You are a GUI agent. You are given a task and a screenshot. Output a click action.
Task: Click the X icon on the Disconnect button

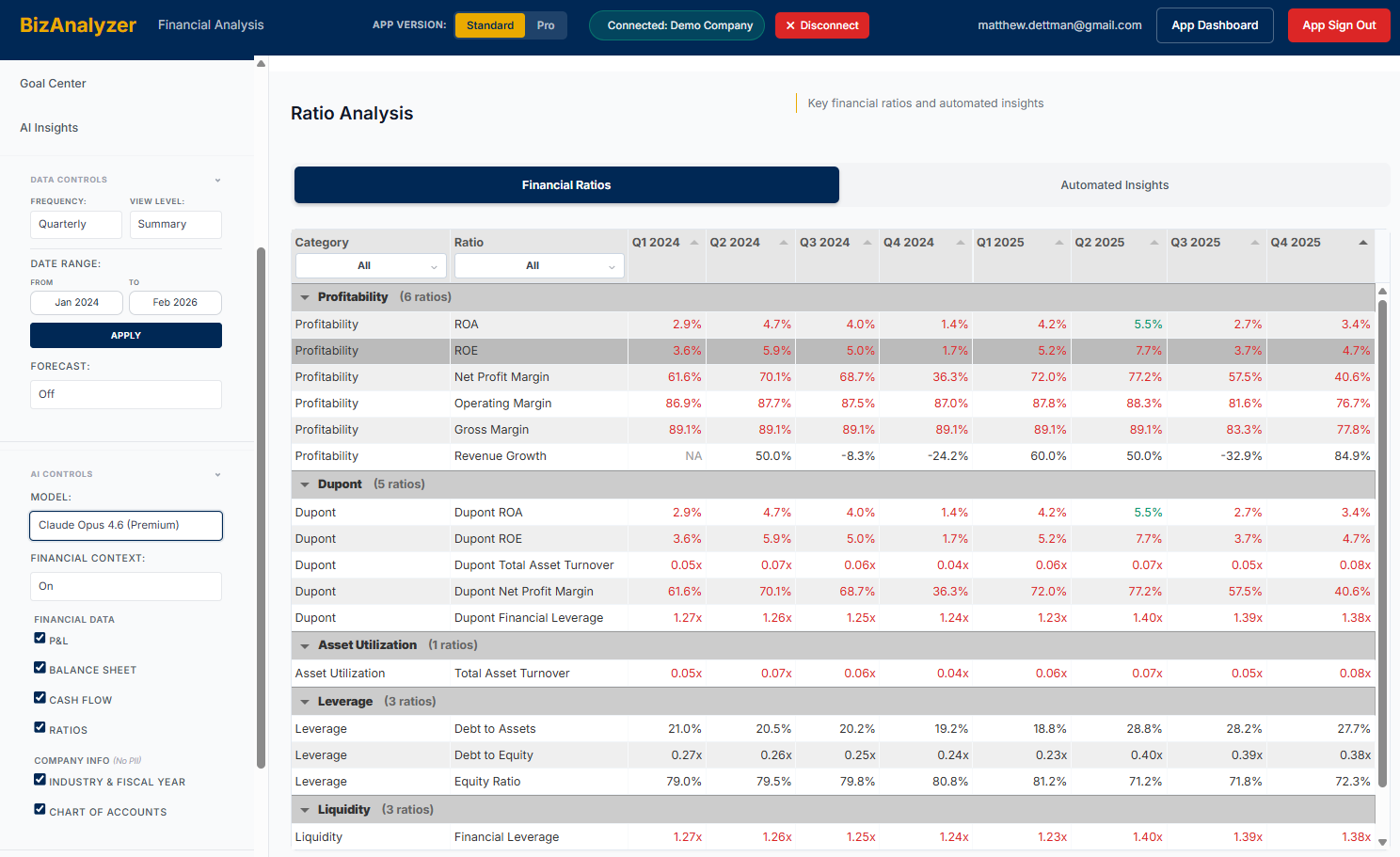pyautogui.click(x=790, y=25)
